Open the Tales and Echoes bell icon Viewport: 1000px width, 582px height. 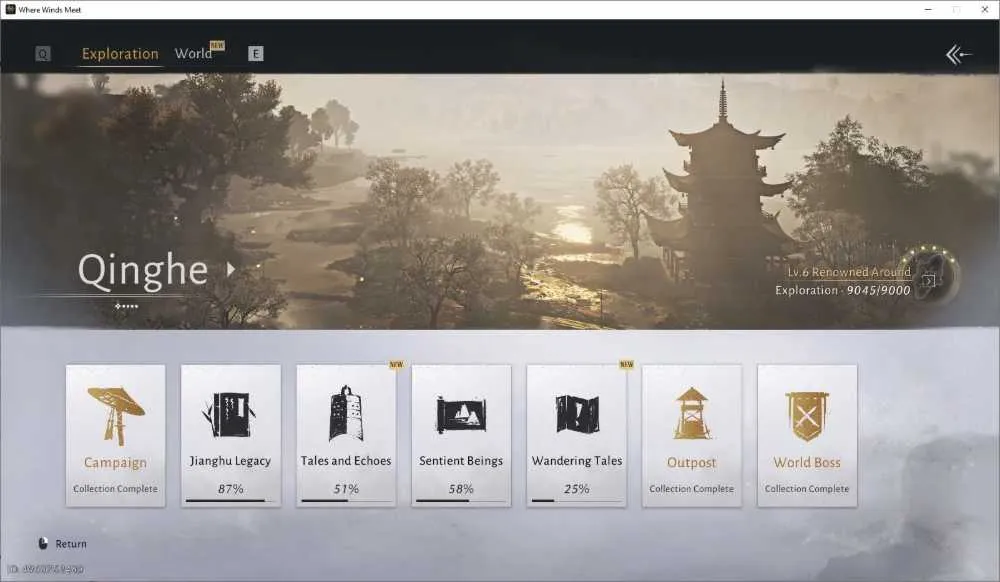coord(346,413)
